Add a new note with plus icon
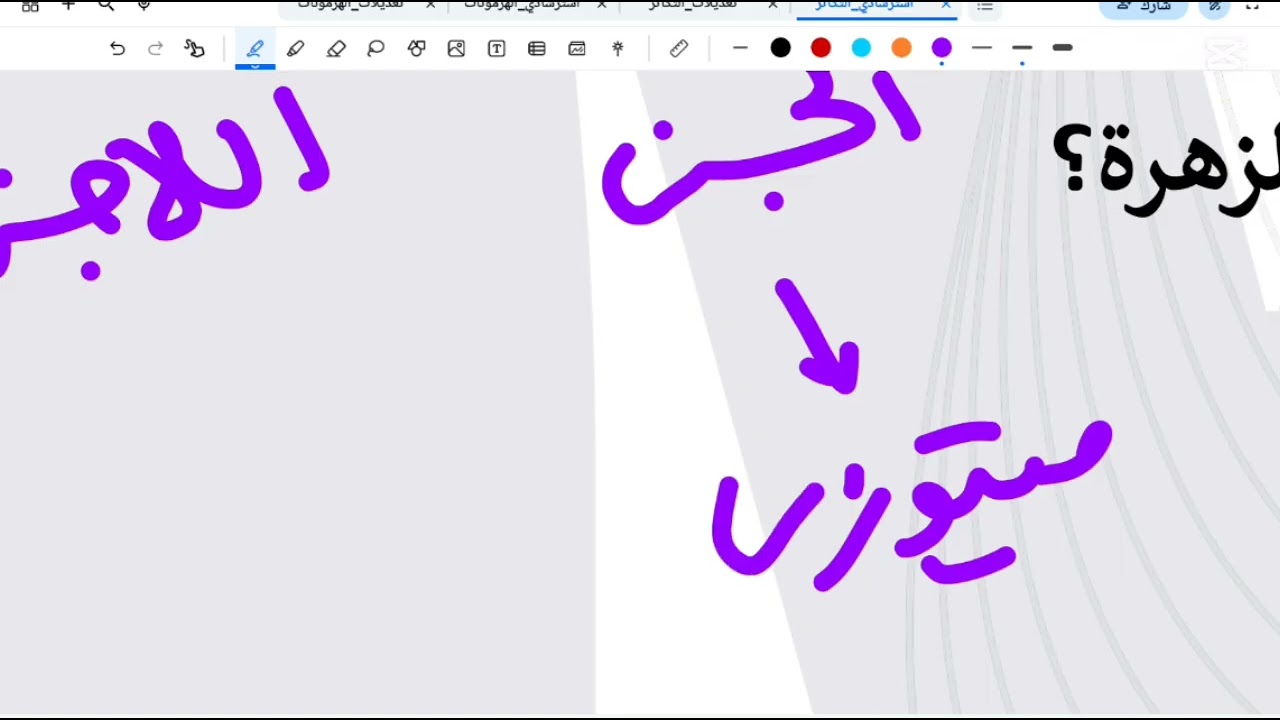1280x720 pixels. coord(68,6)
